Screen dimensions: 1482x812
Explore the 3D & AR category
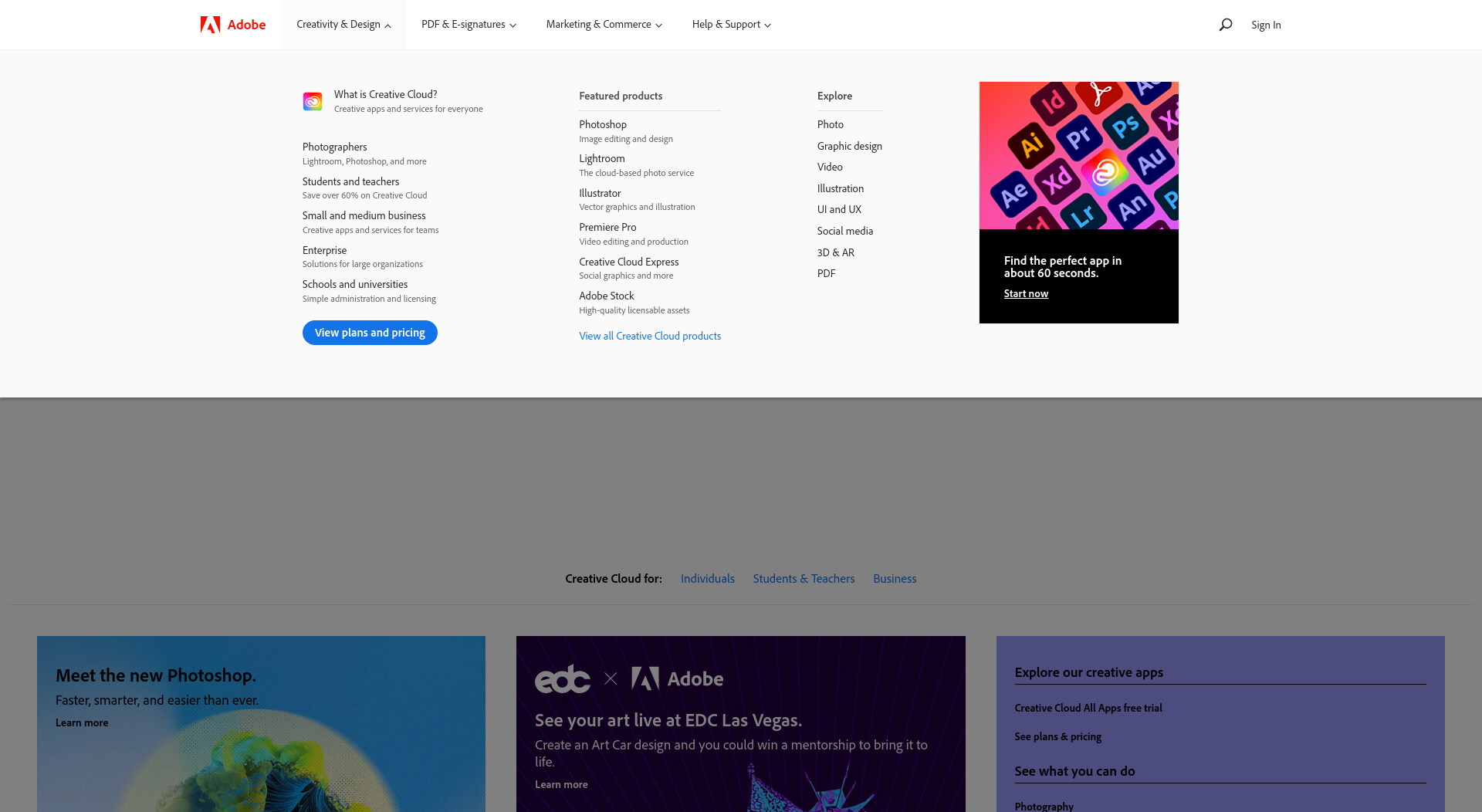point(836,252)
